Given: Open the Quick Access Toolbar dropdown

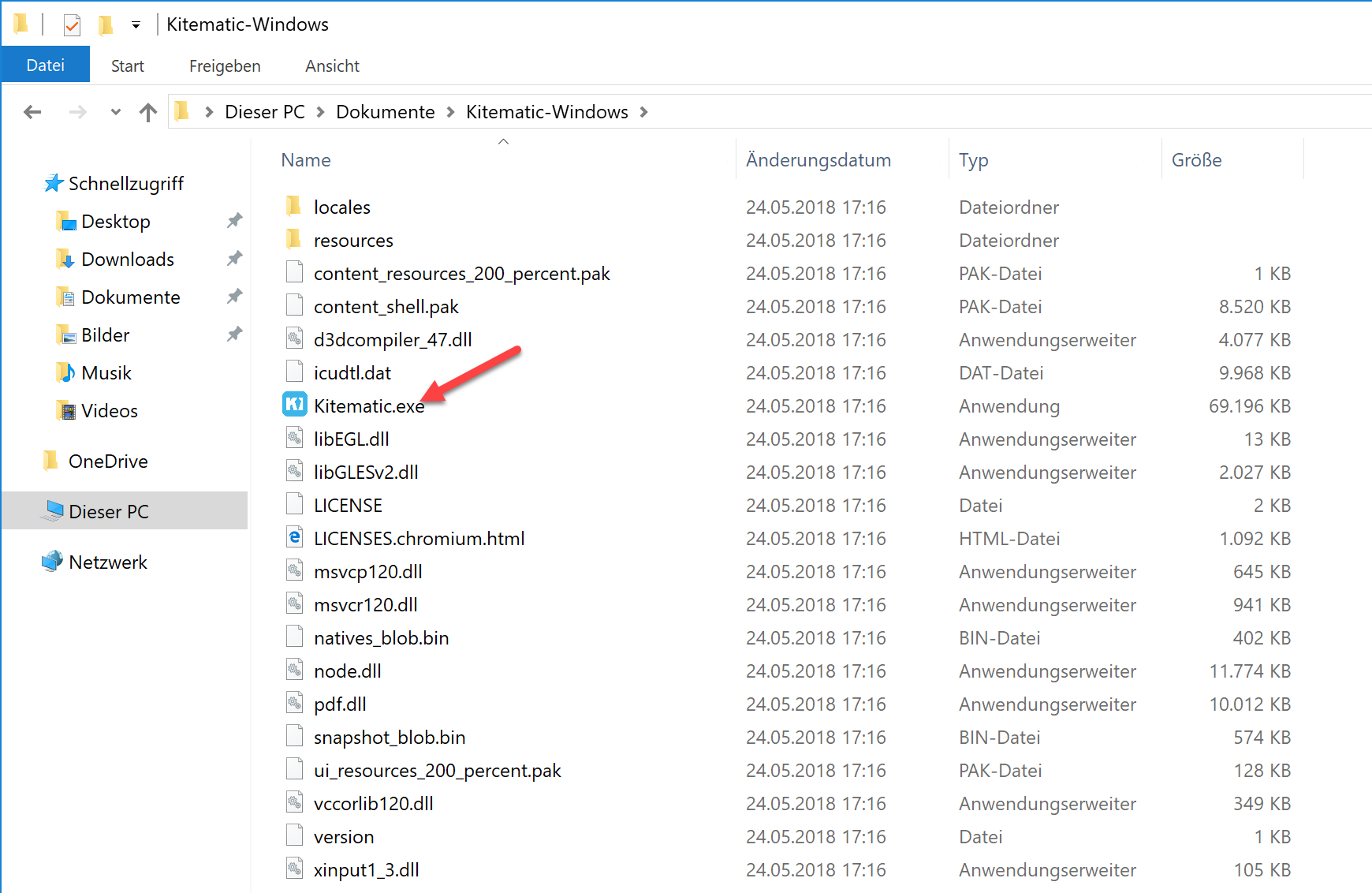Looking at the screenshot, I should pos(136,24).
